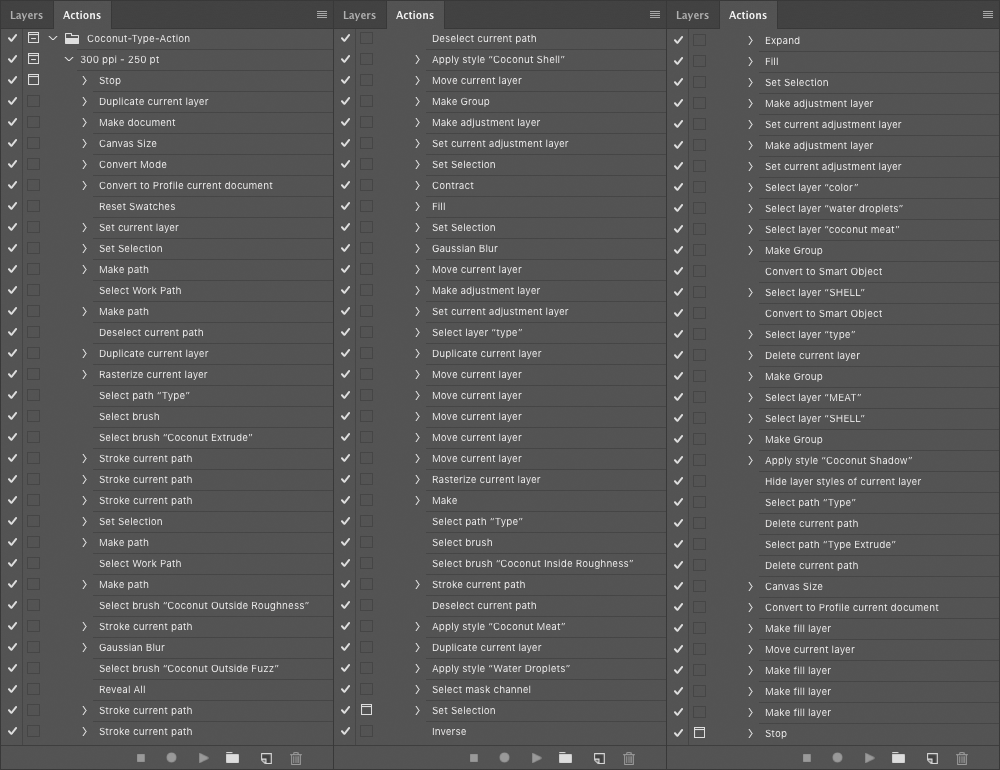Expand Apply style "Water Droplets" step
This screenshot has width=1000, height=770.
tap(417, 668)
